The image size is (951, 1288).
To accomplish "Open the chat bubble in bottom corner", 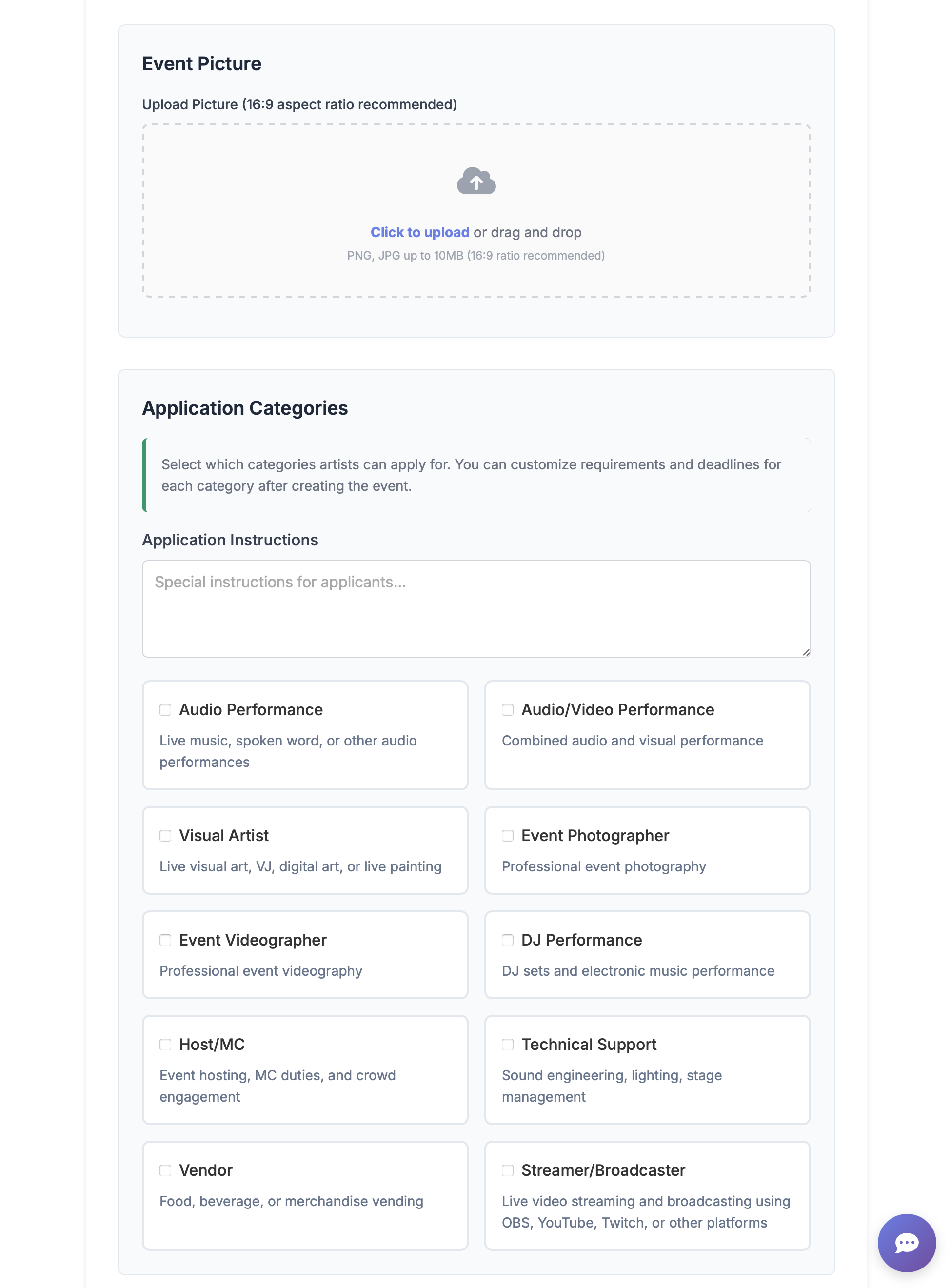I will coord(906,1243).
